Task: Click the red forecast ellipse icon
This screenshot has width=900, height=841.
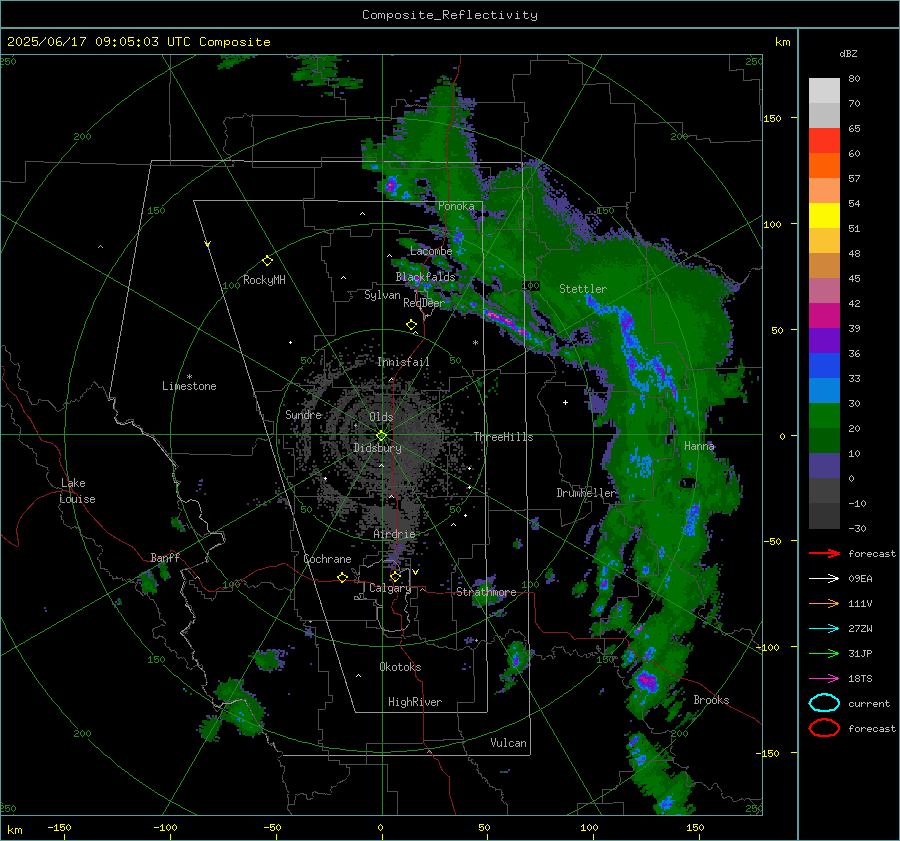Action: (x=824, y=728)
